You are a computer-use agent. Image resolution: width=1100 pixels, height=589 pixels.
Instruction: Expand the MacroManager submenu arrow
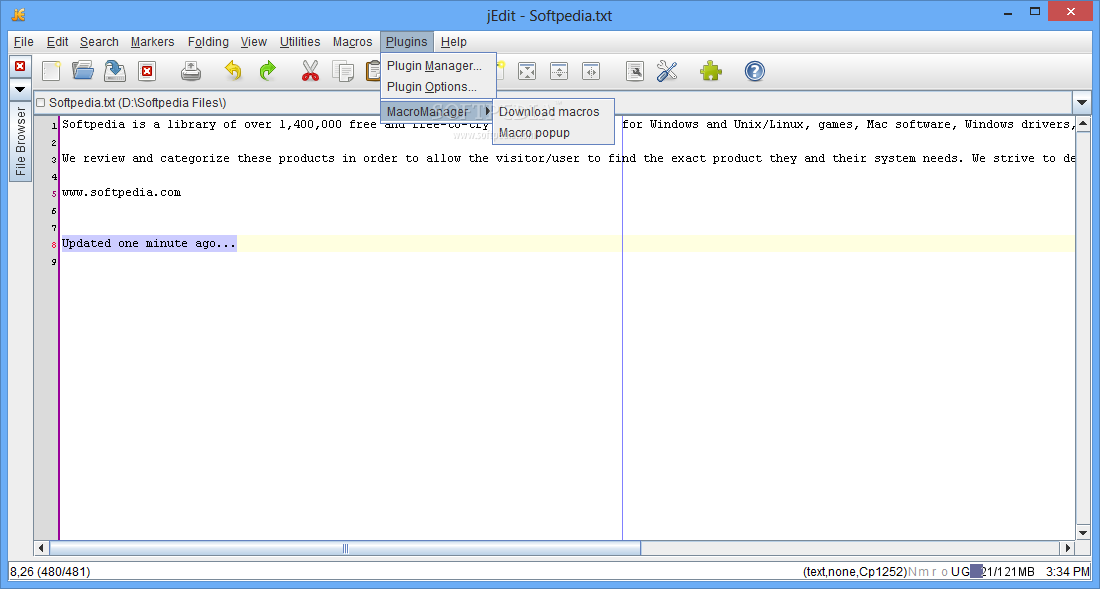click(488, 111)
